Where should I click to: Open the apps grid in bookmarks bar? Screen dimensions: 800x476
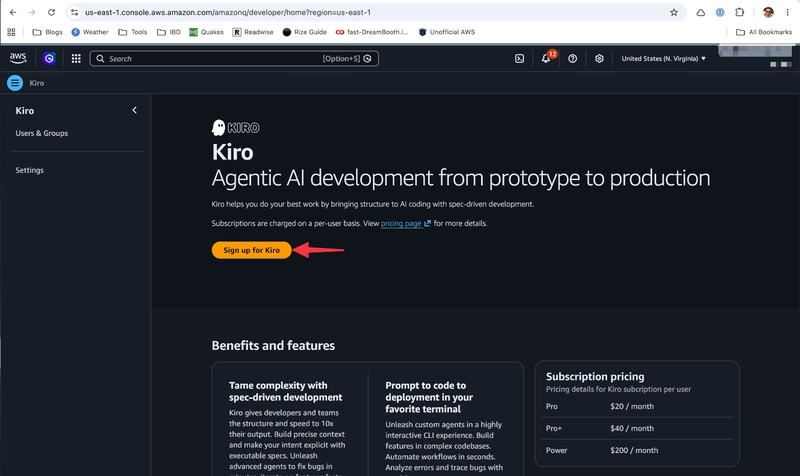pyautogui.click(x=11, y=32)
